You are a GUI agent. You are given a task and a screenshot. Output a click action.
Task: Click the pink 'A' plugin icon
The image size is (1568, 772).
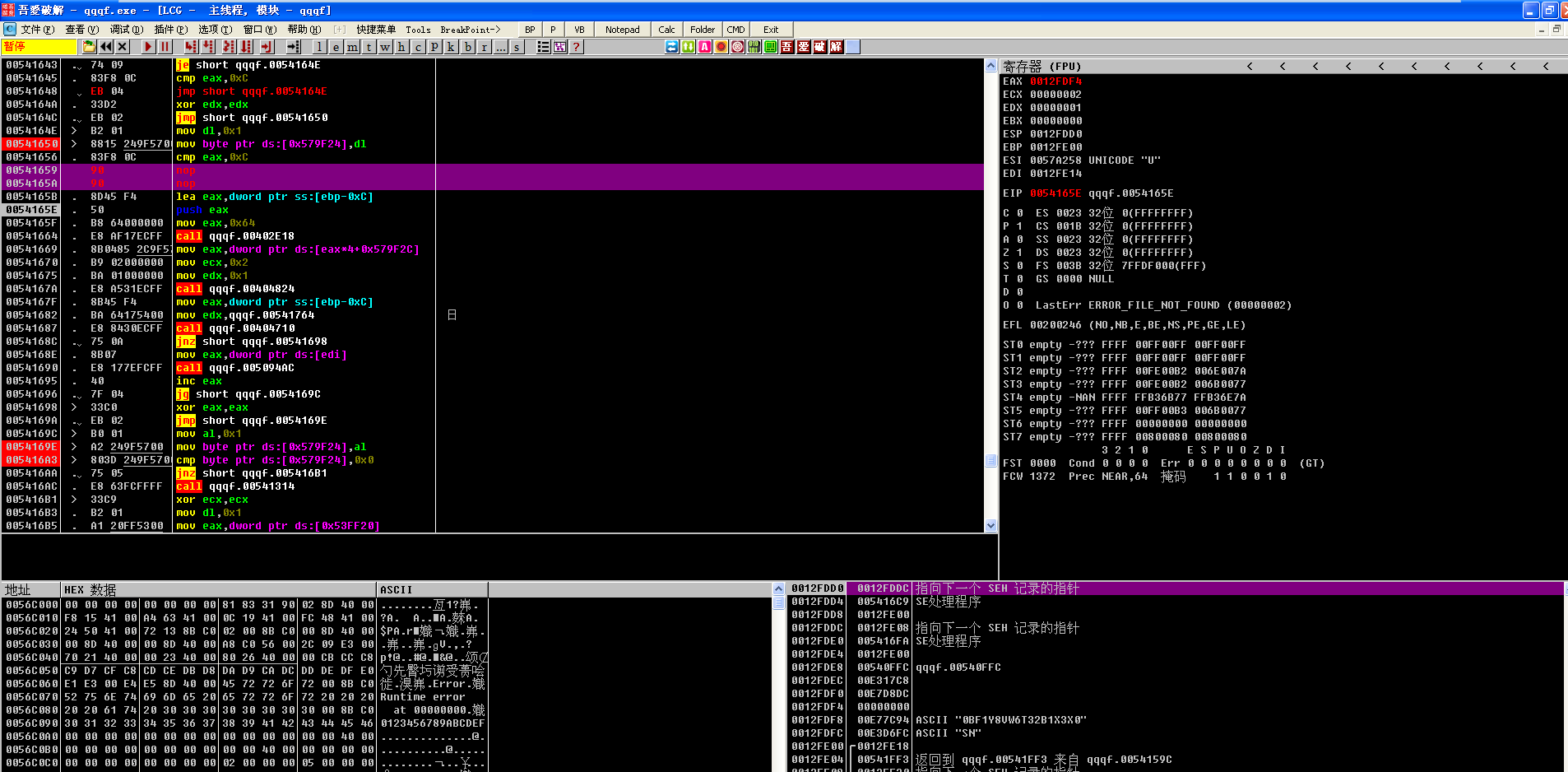coord(705,47)
